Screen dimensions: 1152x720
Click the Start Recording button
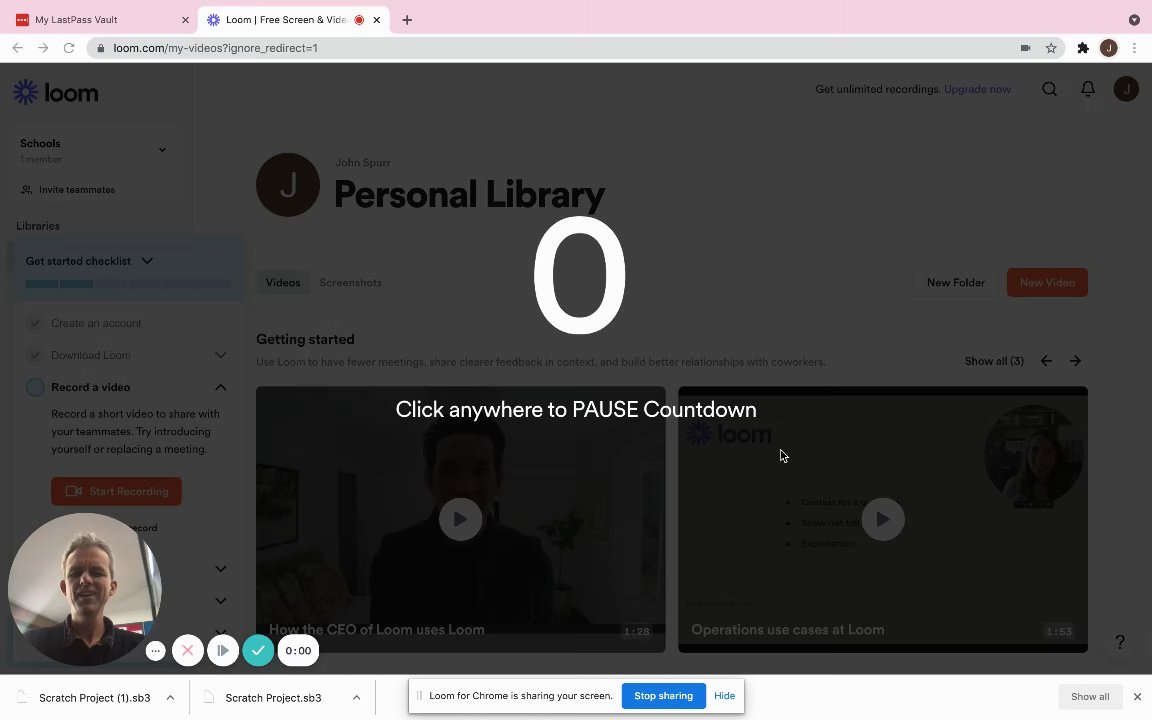tap(116, 491)
